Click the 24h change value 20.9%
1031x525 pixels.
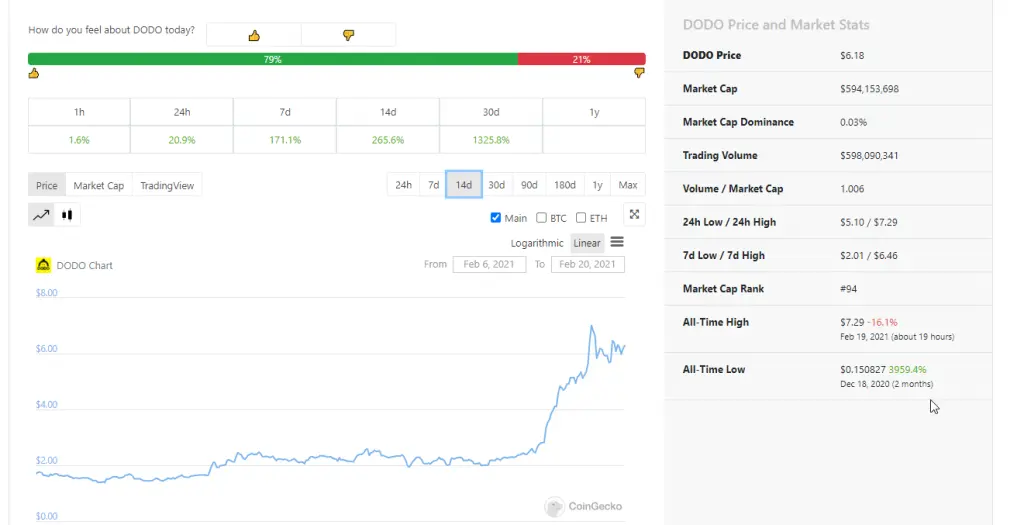(182, 140)
